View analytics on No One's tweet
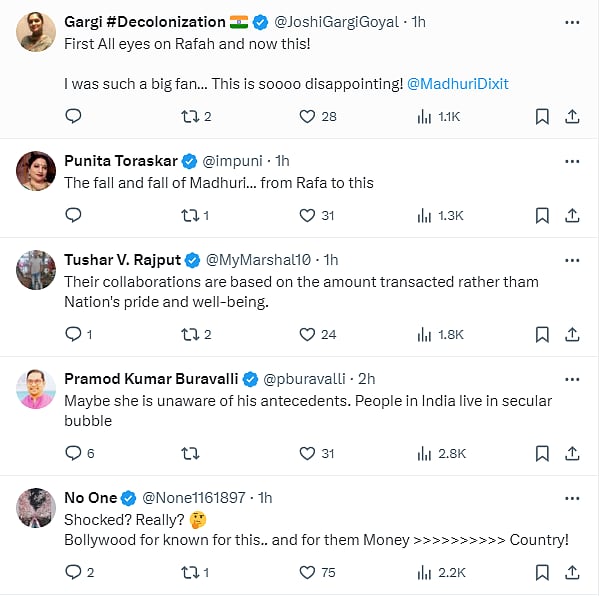The image size is (604, 596). click(x=423, y=572)
